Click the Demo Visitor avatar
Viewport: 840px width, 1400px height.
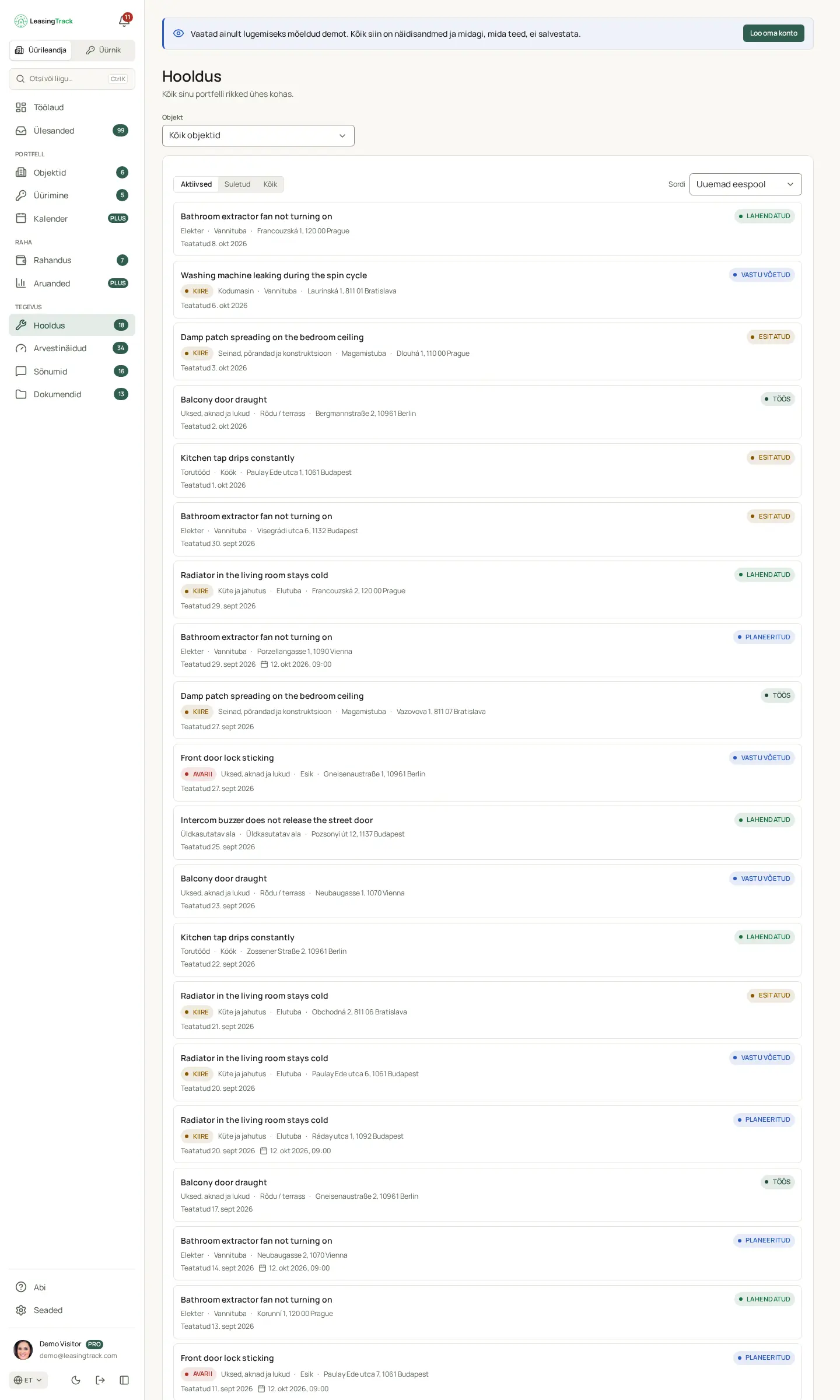tap(23, 1350)
